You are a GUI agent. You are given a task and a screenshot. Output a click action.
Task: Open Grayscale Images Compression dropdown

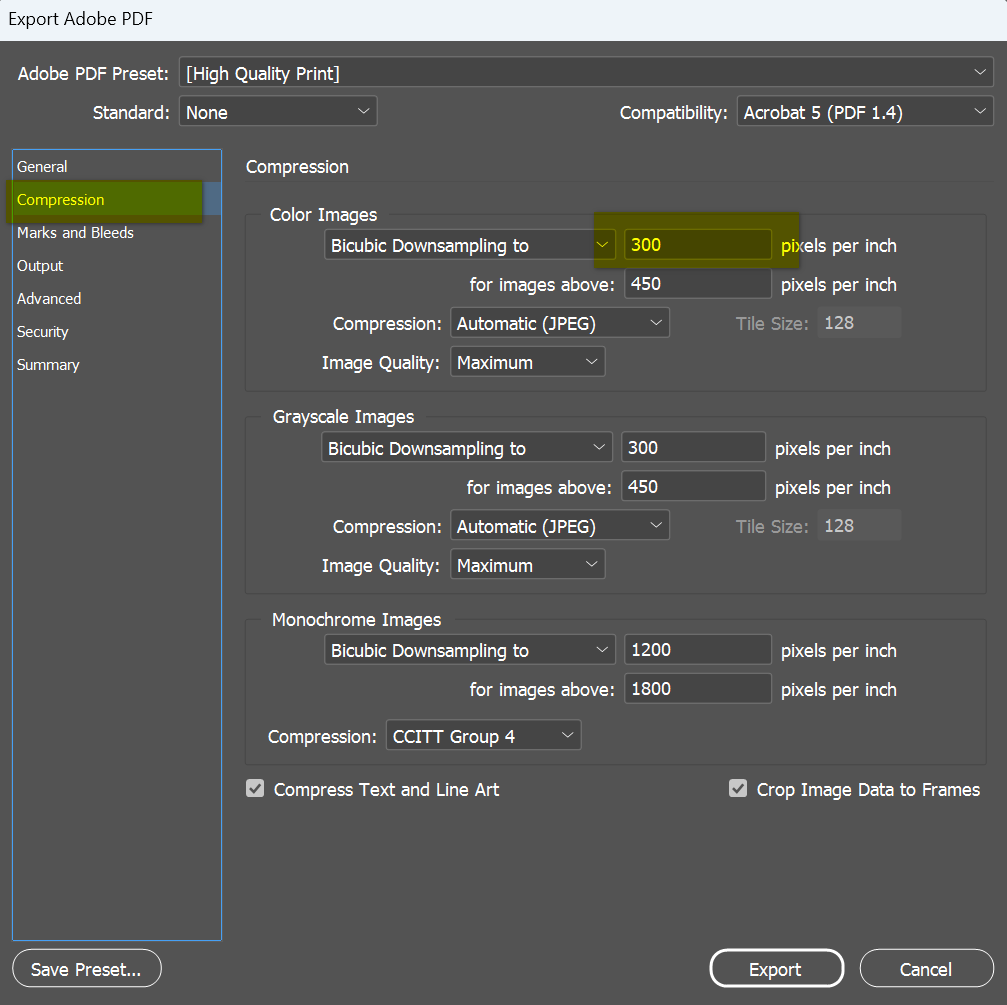tap(559, 526)
